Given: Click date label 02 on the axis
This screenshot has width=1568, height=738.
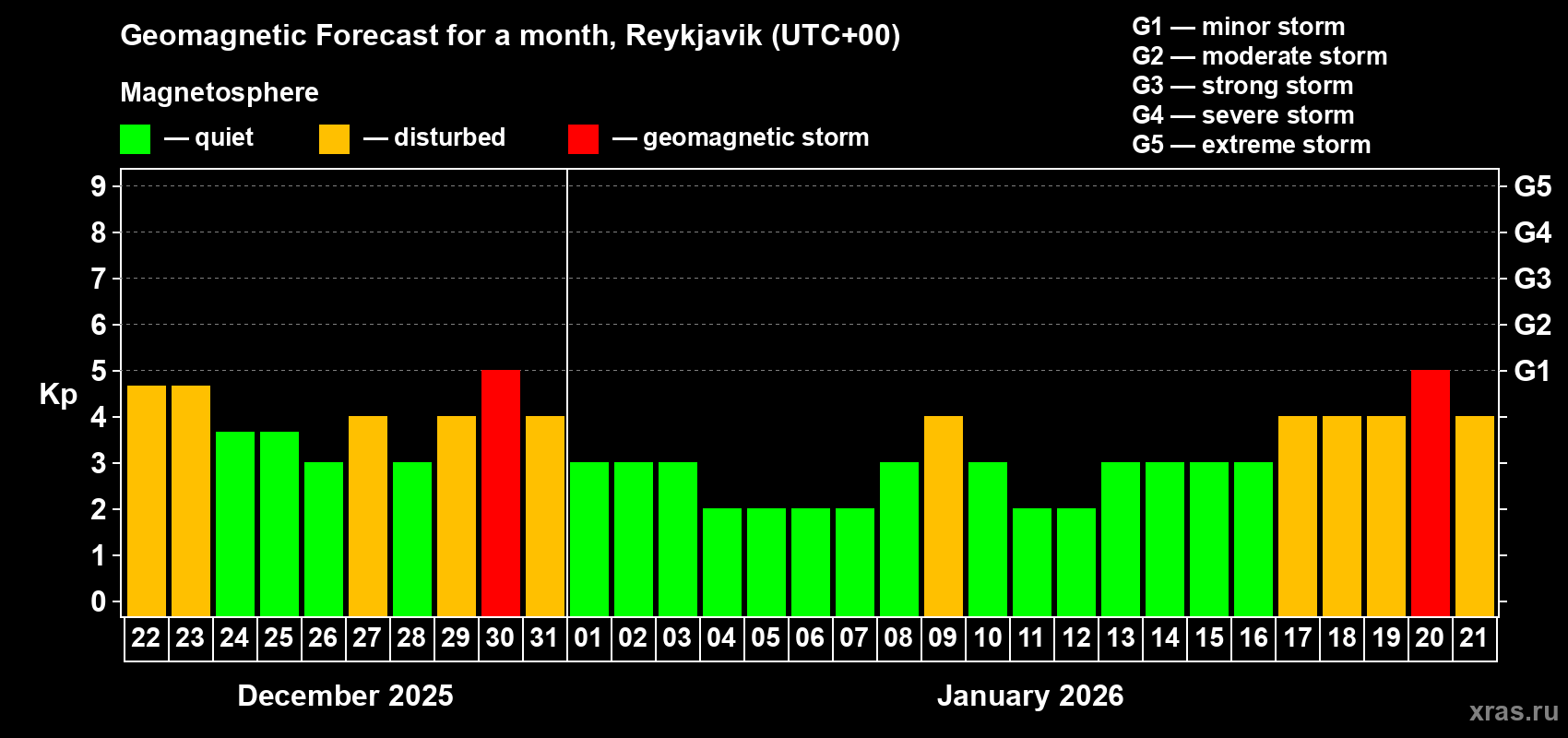Looking at the screenshot, I should pyautogui.click(x=633, y=638).
